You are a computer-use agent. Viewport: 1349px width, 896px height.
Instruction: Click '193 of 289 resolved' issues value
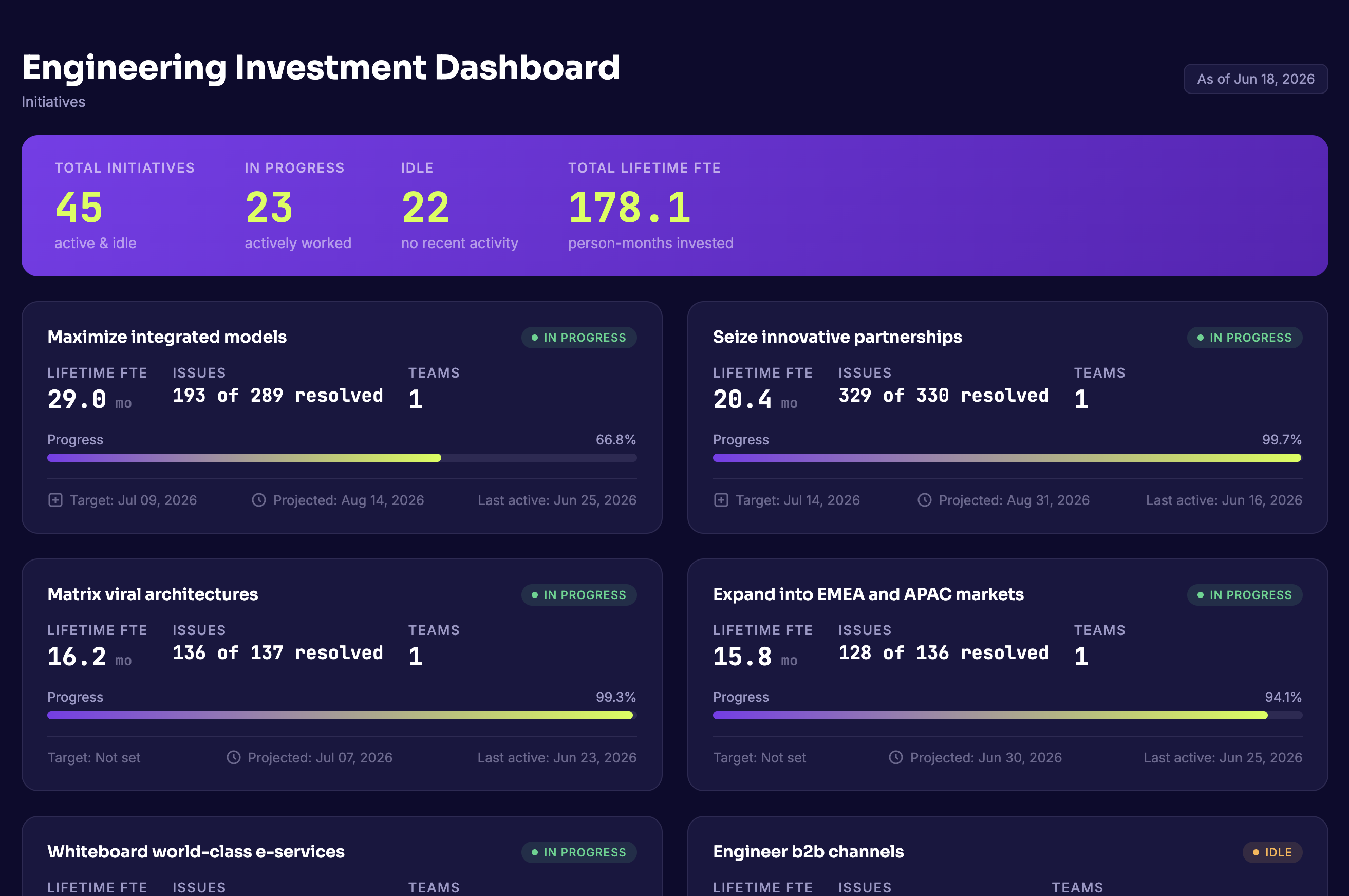coord(278,395)
